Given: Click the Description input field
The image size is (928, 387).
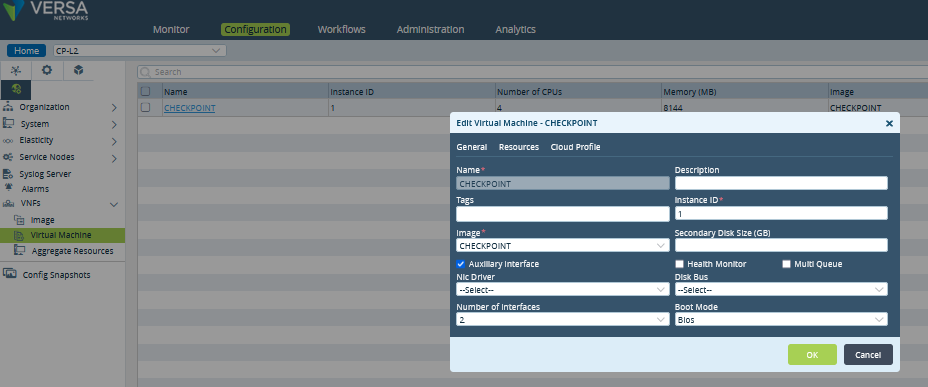Looking at the screenshot, I should (781, 183).
